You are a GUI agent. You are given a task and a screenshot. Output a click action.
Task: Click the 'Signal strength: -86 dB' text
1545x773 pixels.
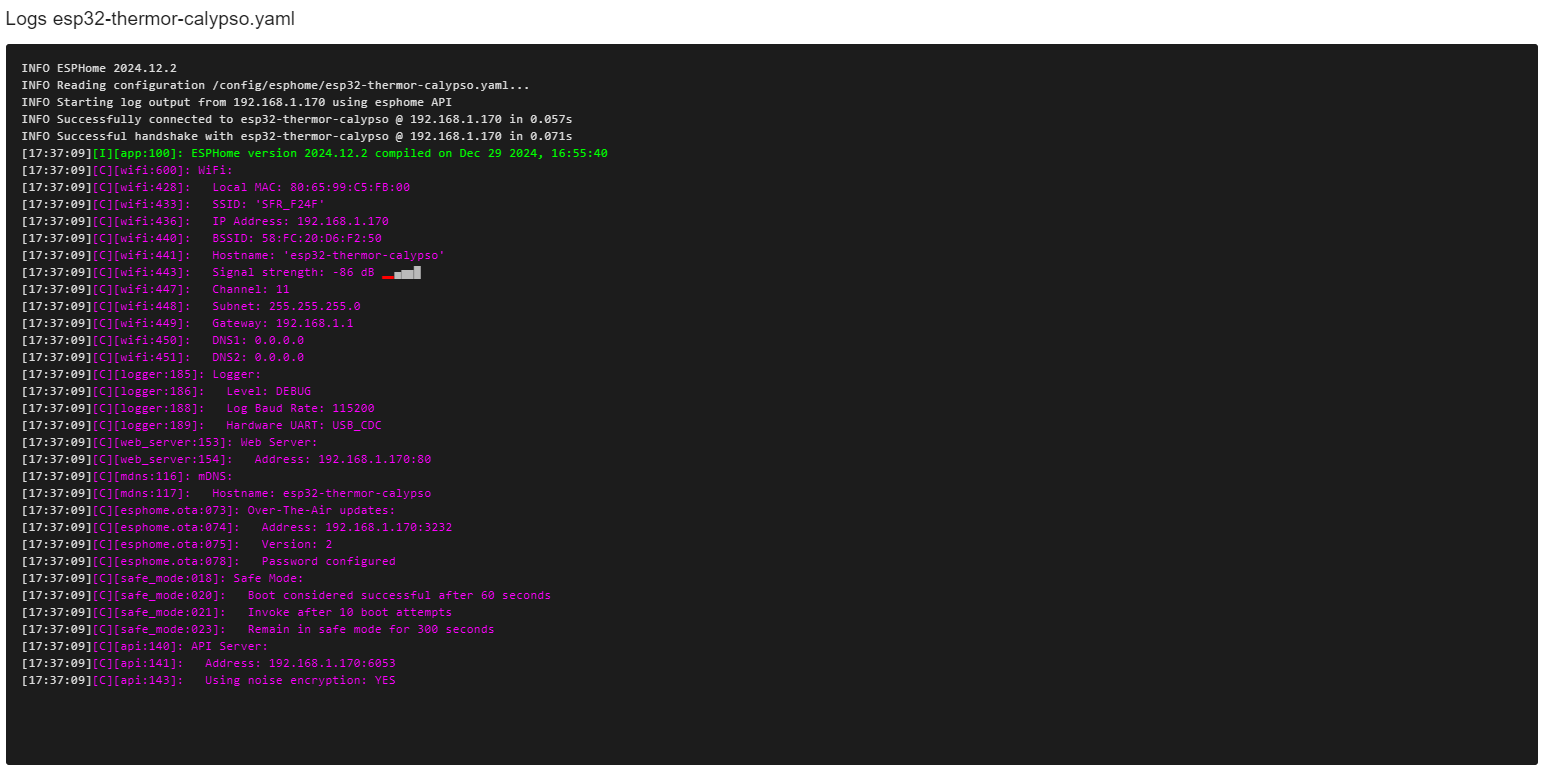point(293,272)
